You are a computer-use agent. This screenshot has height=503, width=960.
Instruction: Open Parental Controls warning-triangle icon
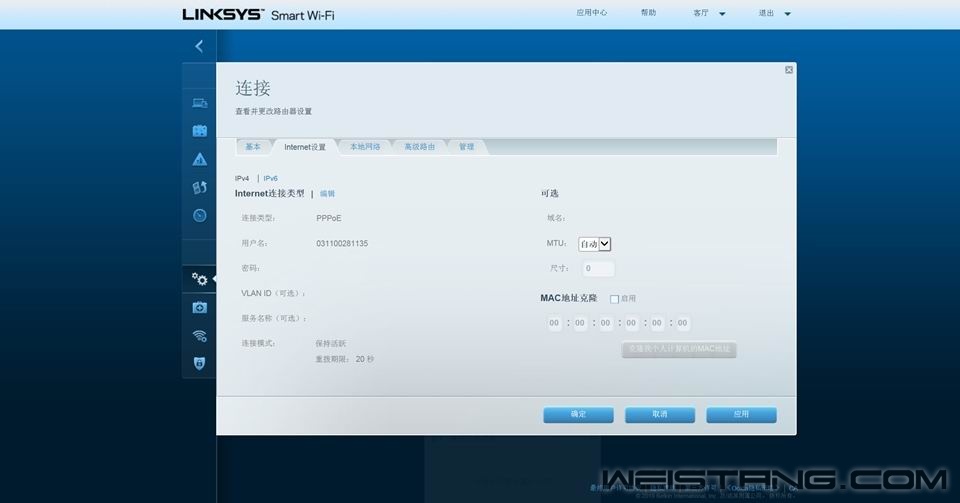tap(199, 159)
